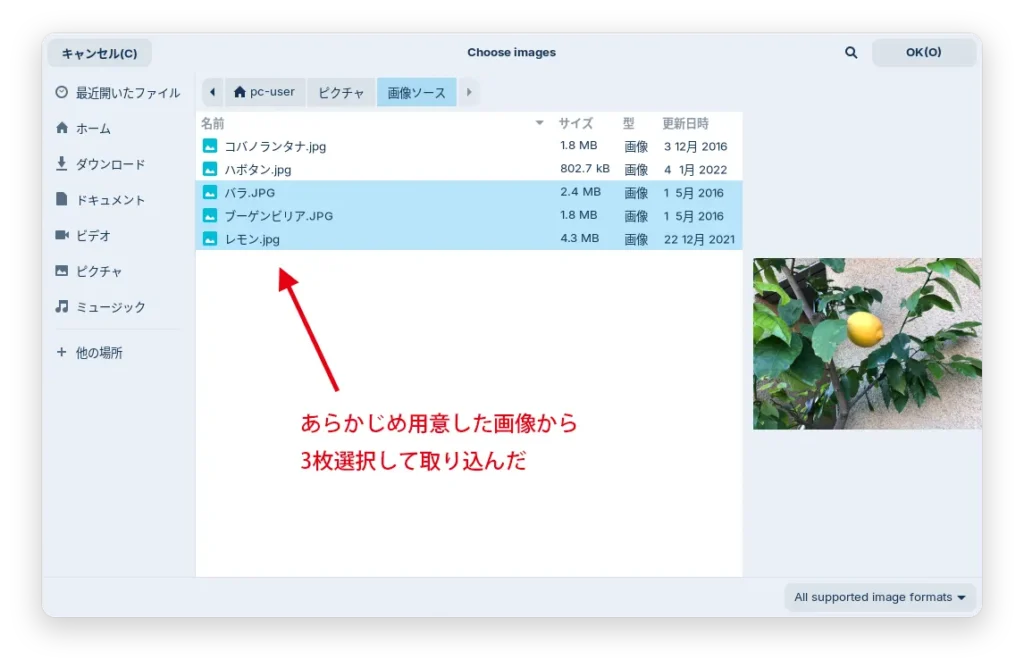Go to Home (ホーム) in sidebar

(92, 129)
